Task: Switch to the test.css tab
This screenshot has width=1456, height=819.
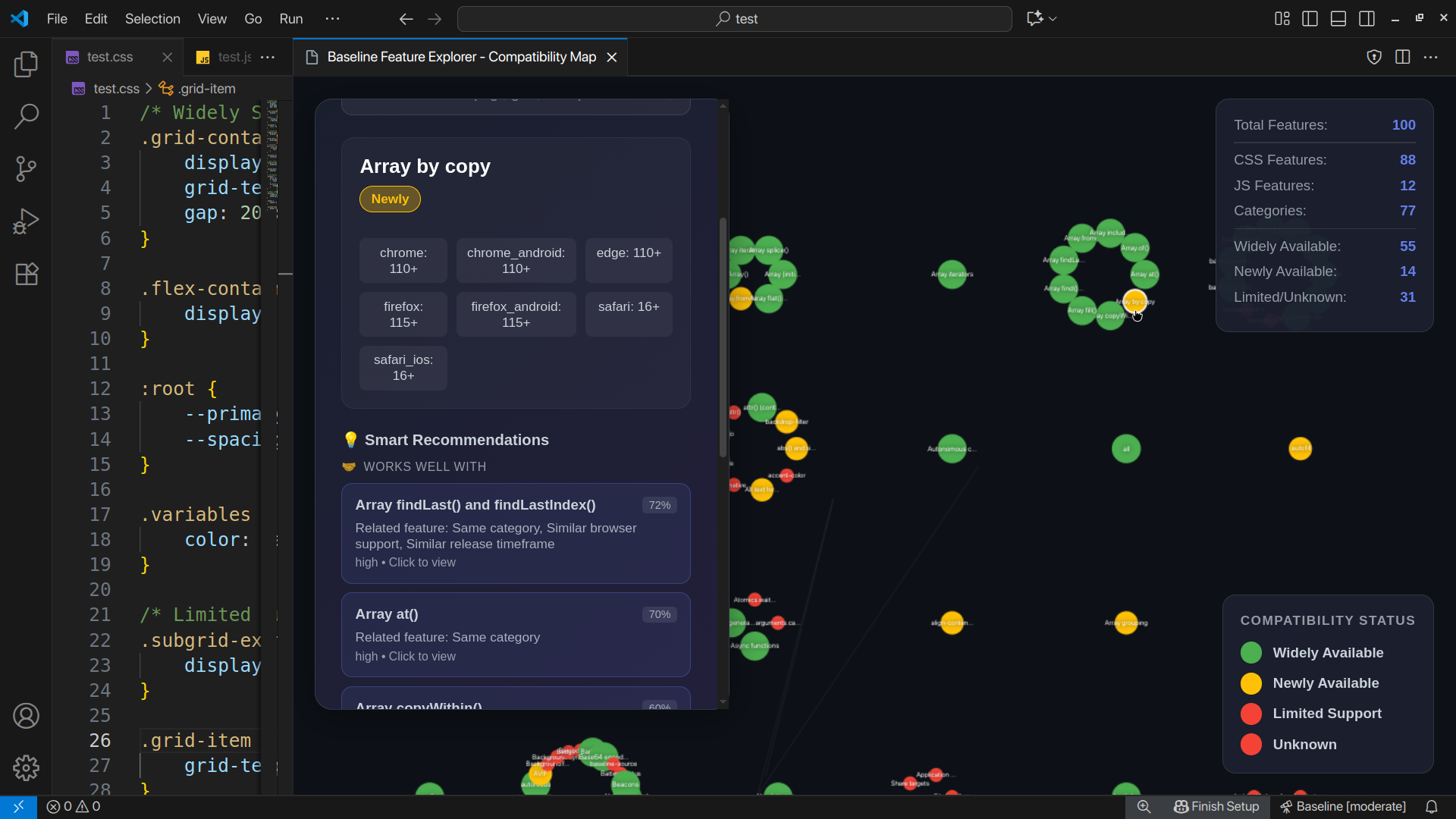Action: 110,57
